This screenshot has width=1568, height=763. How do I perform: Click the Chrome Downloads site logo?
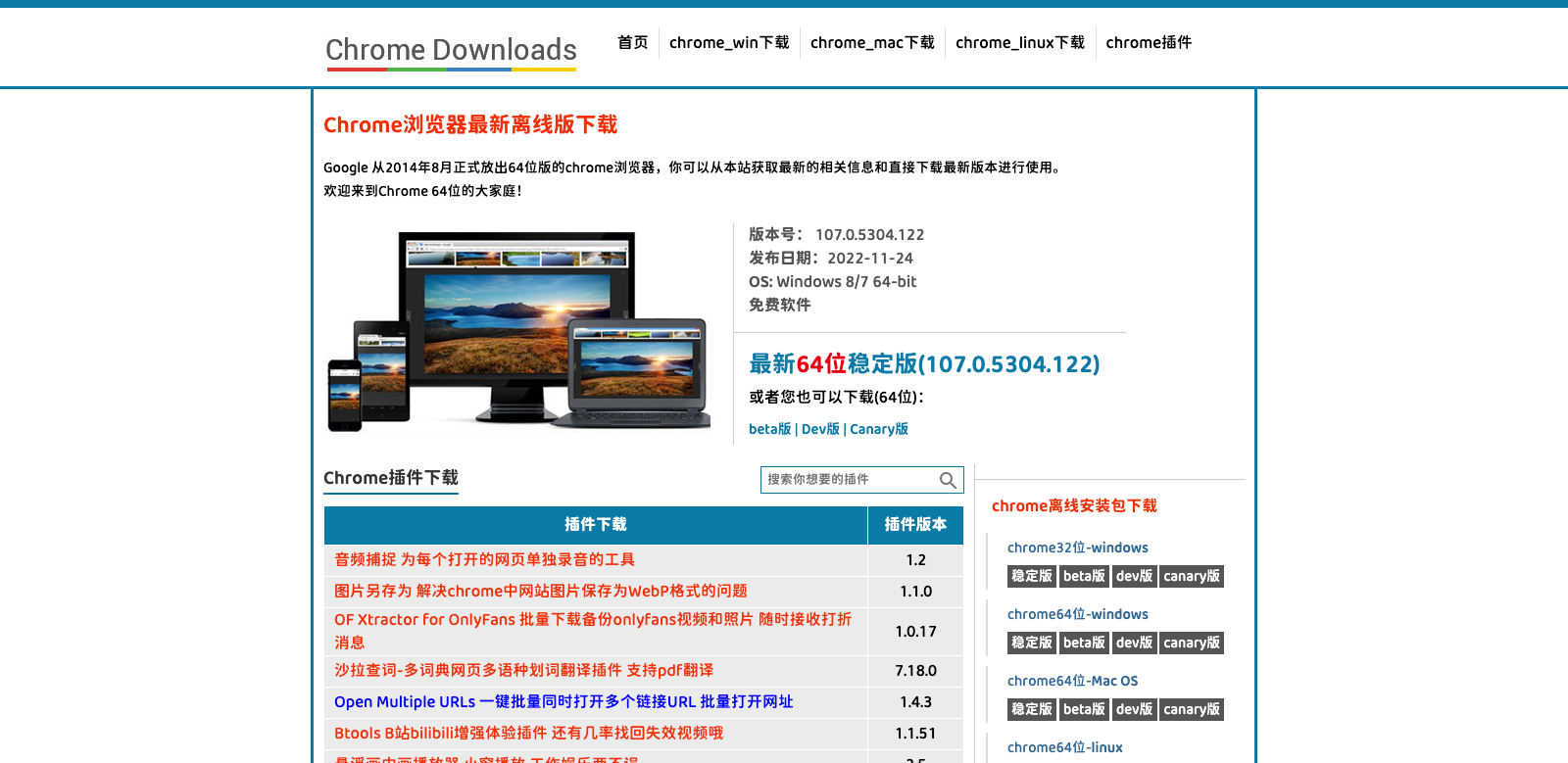point(451,50)
